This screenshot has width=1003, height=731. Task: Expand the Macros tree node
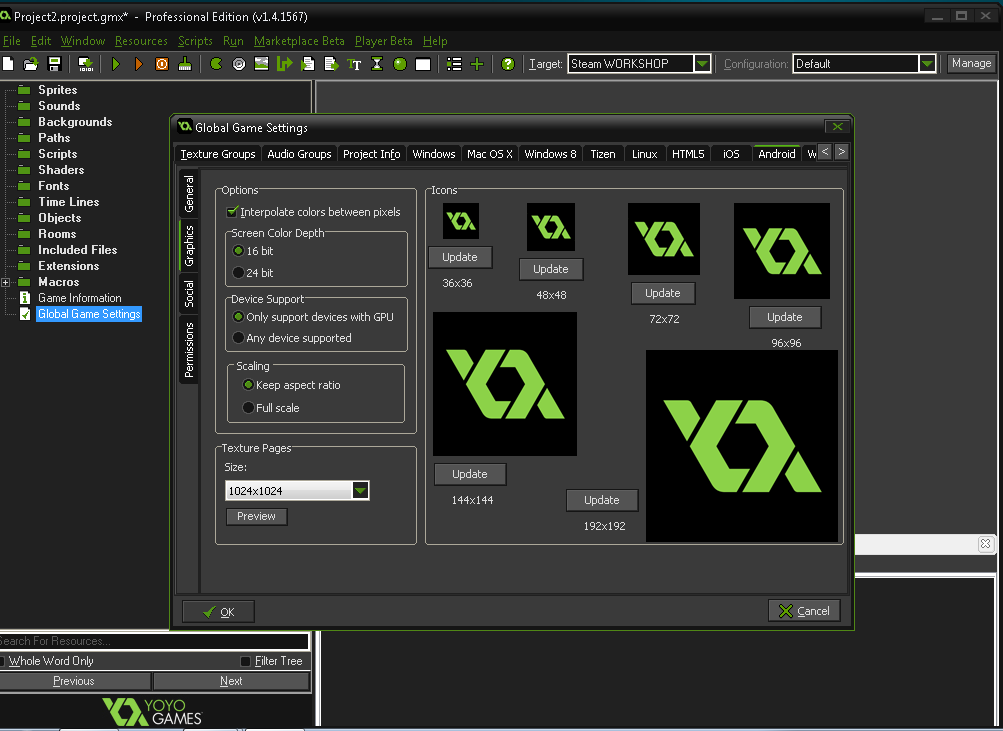[7, 283]
